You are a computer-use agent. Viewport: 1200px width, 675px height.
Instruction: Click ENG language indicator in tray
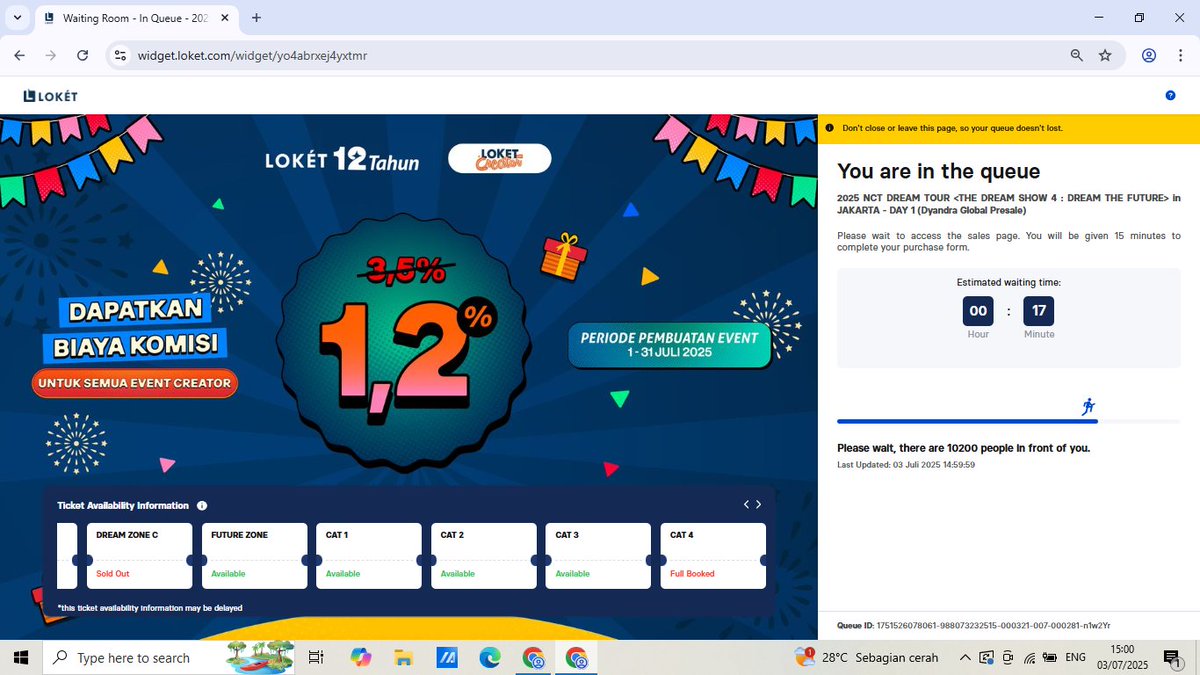pos(1076,657)
